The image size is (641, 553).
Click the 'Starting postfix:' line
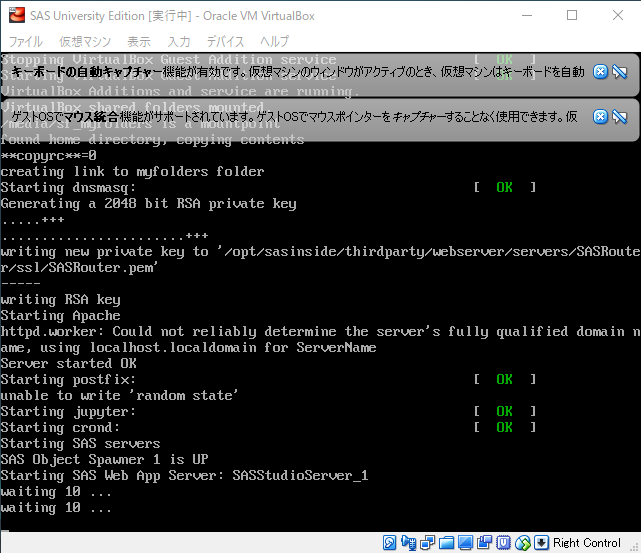(x=68, y=380)
